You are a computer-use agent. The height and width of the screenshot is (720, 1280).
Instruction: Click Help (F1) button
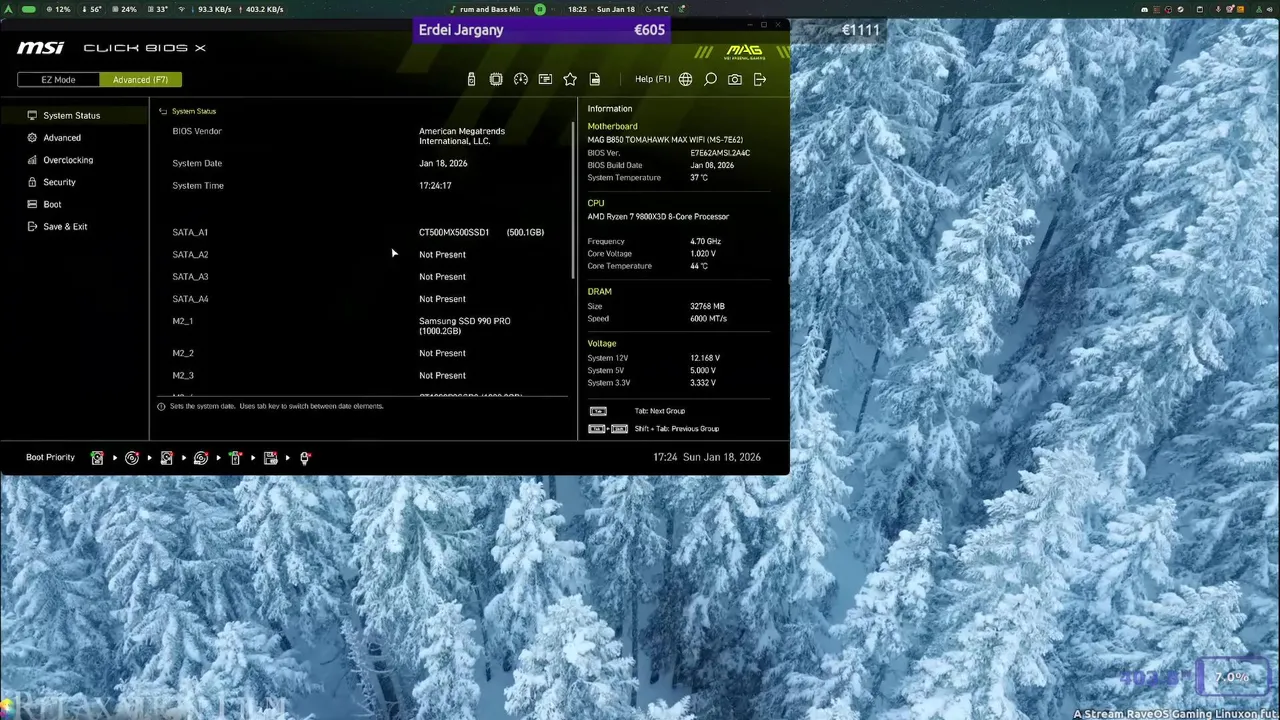653,79
